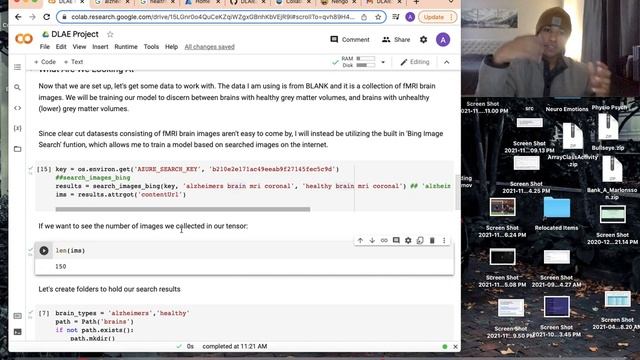Open the Google account avatar
The width and height of the screenshot is (640, 360).
click(x=443, y=40)
